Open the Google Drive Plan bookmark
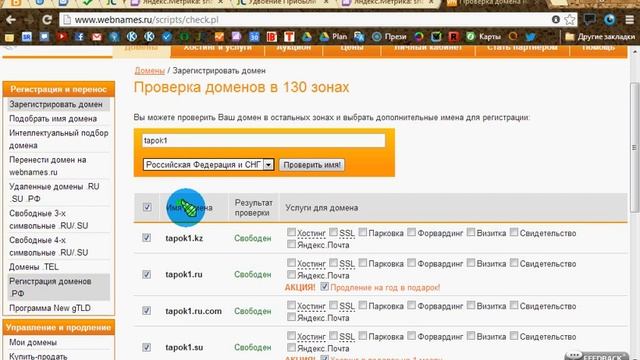Image resolution: width=640 pixels, height=360 pixels. point(333,37)
